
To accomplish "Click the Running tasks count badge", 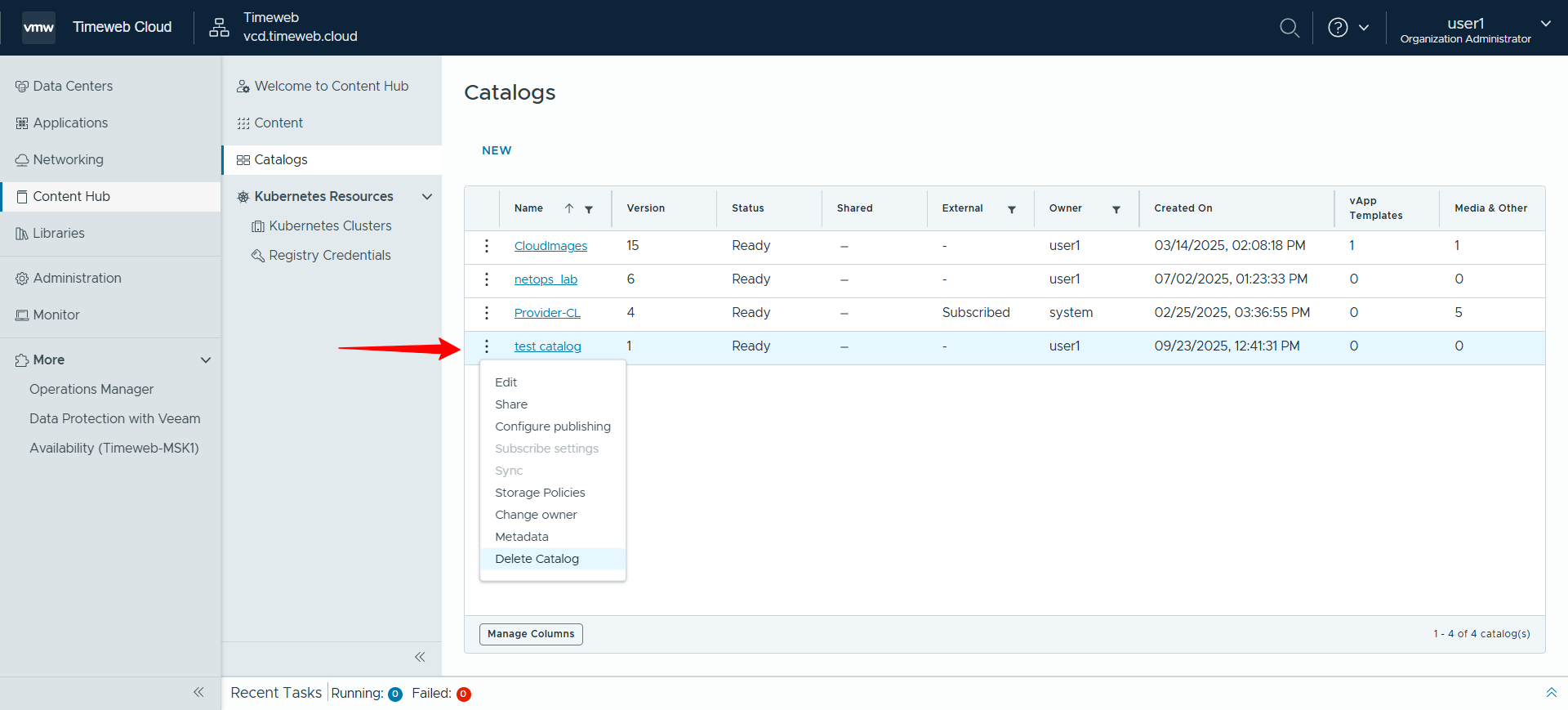I will tap(394, 694).
